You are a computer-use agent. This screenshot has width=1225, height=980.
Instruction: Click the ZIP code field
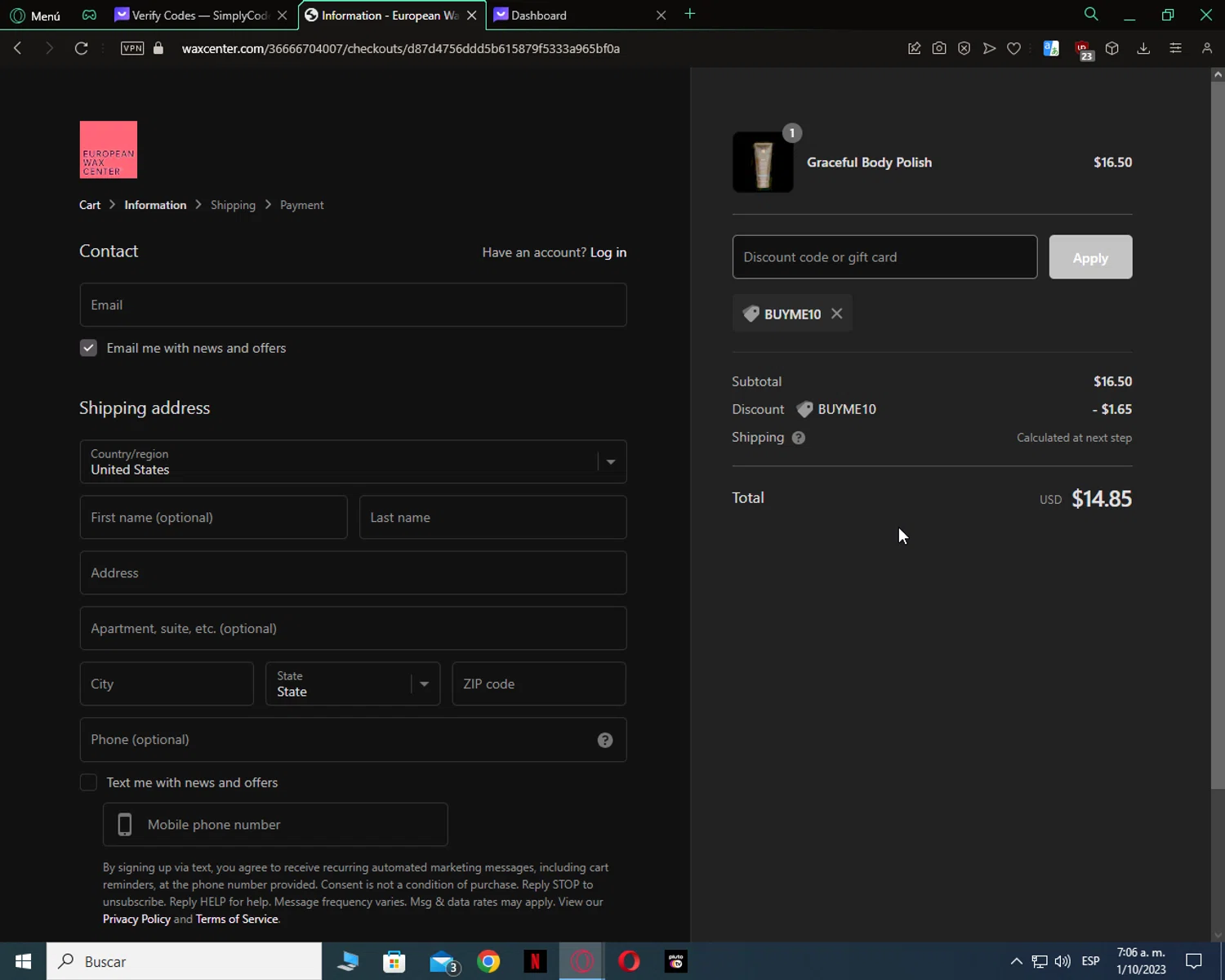539,684
